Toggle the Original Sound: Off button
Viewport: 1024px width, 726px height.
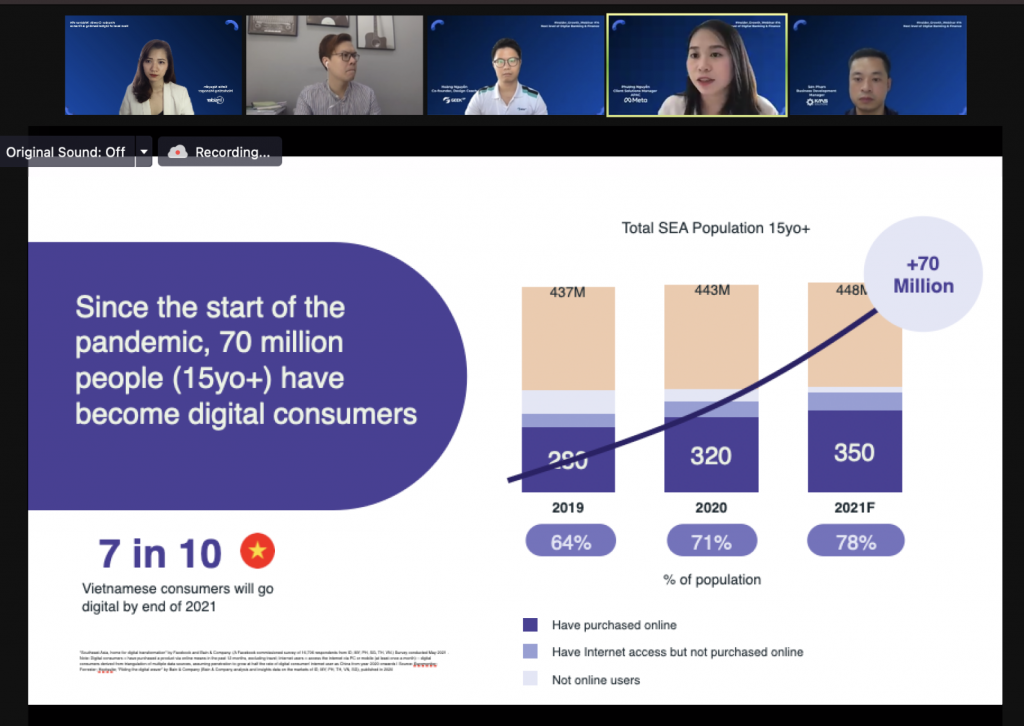click(x=66, y=152)
